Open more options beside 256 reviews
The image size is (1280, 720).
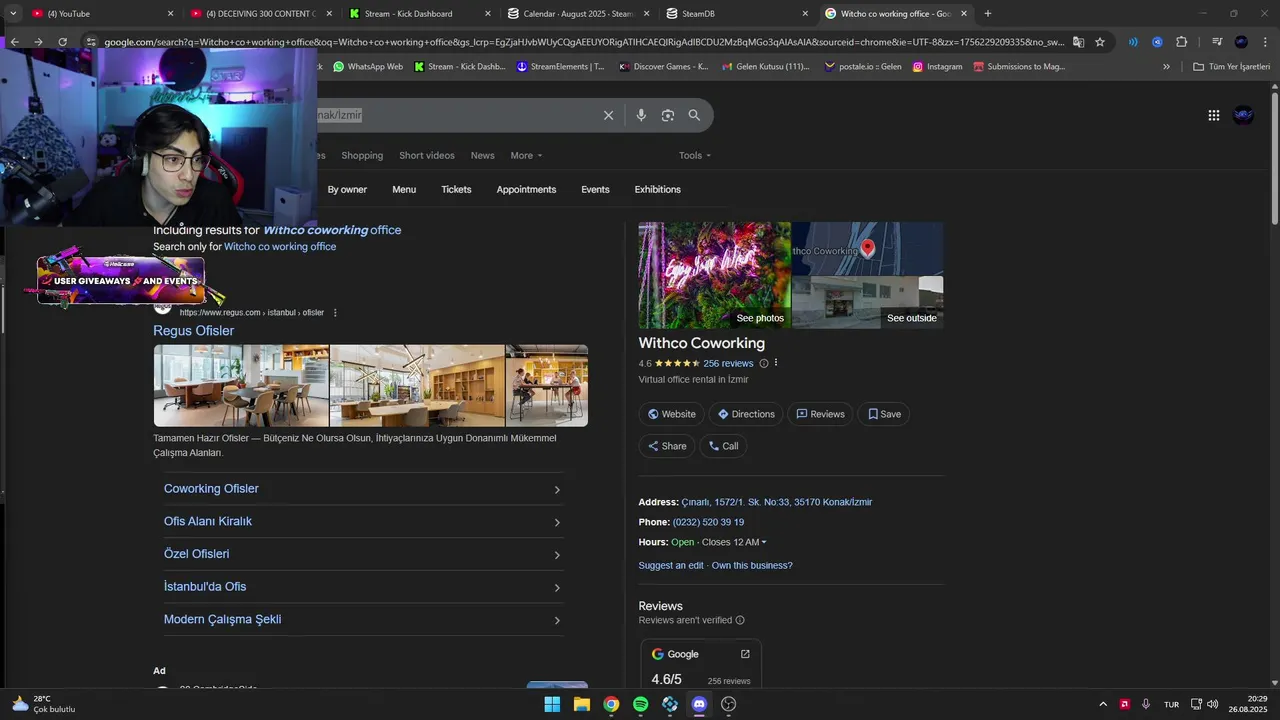coord(776,363)
